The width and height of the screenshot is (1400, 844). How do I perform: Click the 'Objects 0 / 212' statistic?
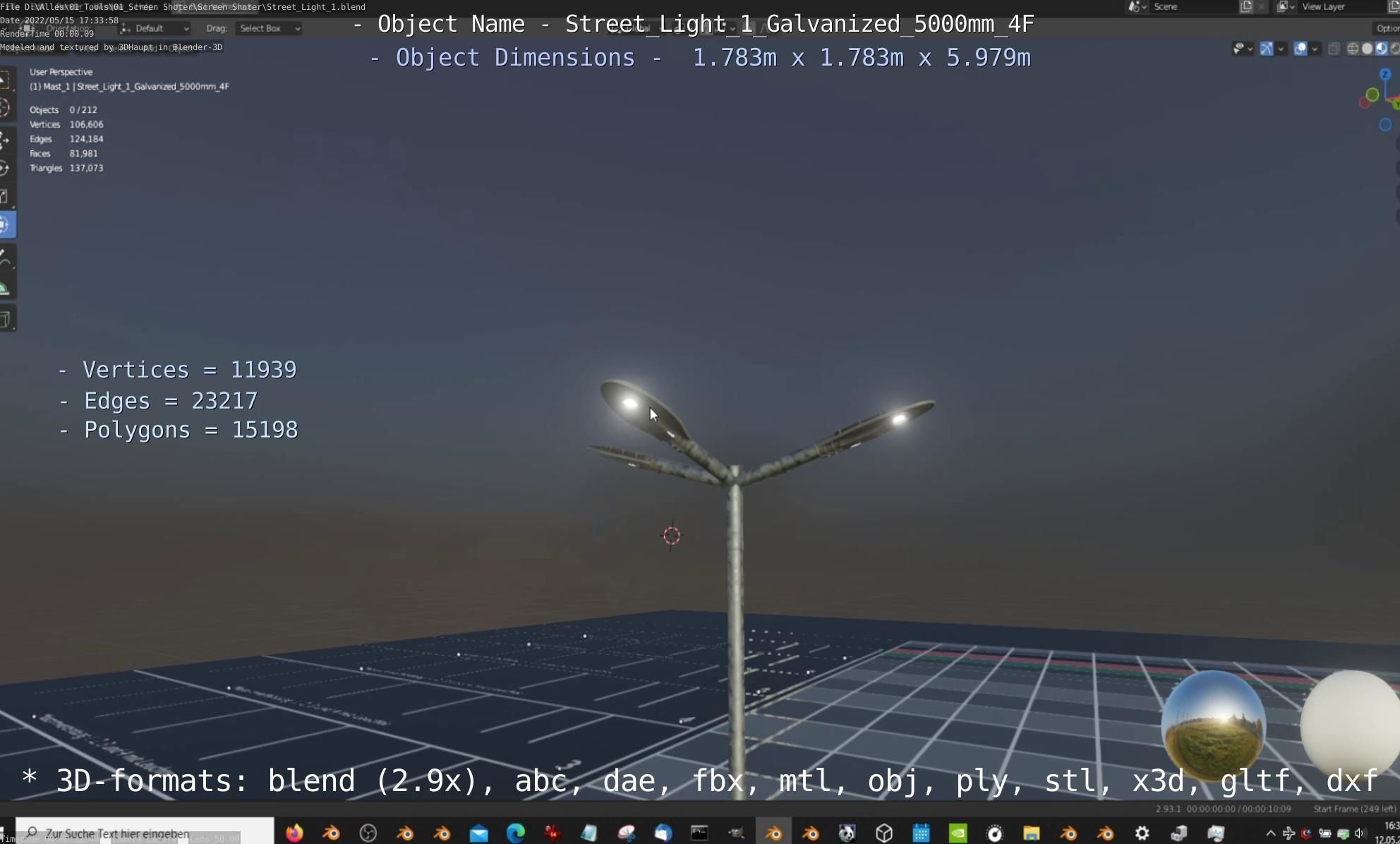[64, 110]
